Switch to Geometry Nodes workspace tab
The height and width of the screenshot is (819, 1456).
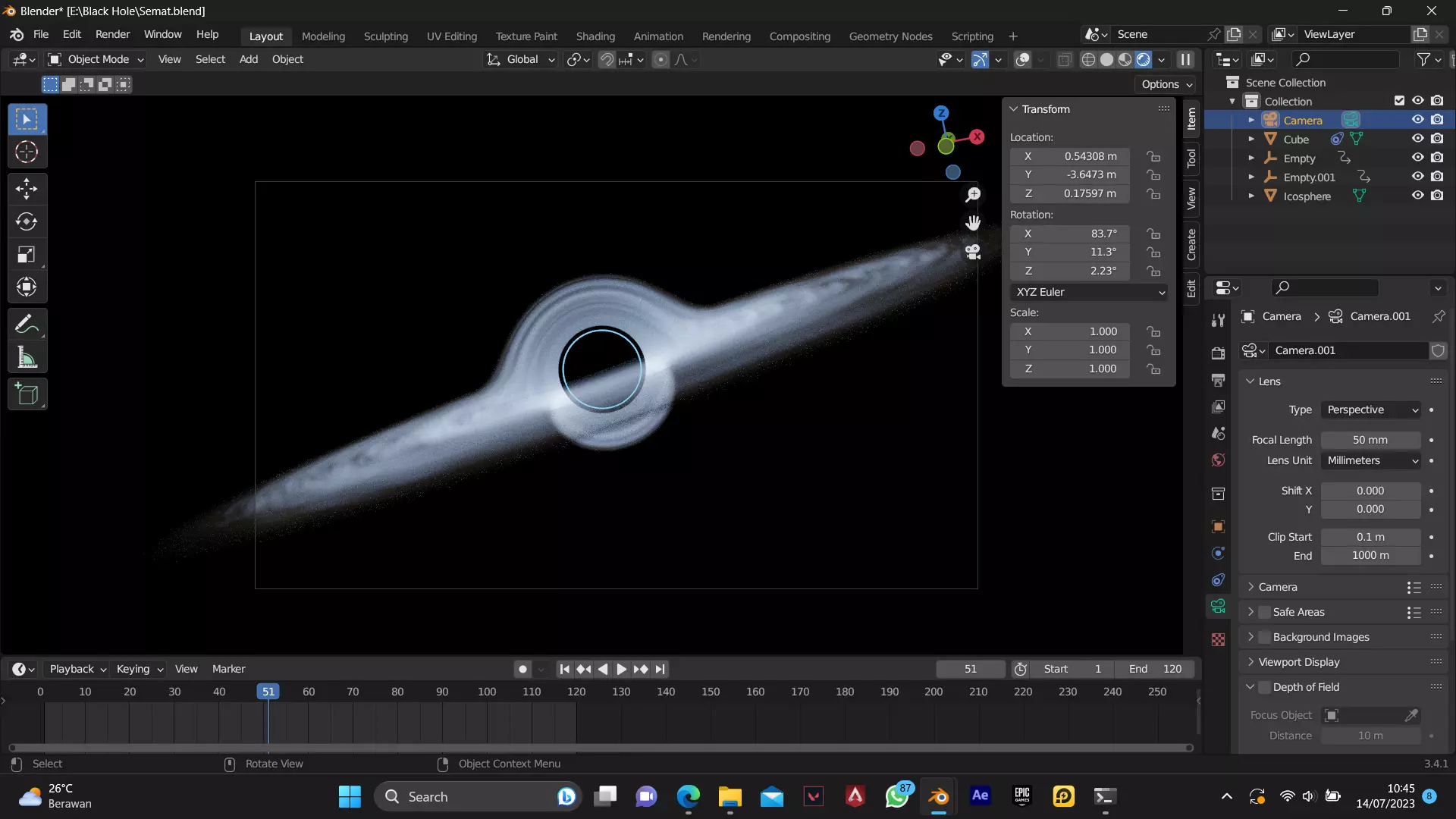pos(890,36)
